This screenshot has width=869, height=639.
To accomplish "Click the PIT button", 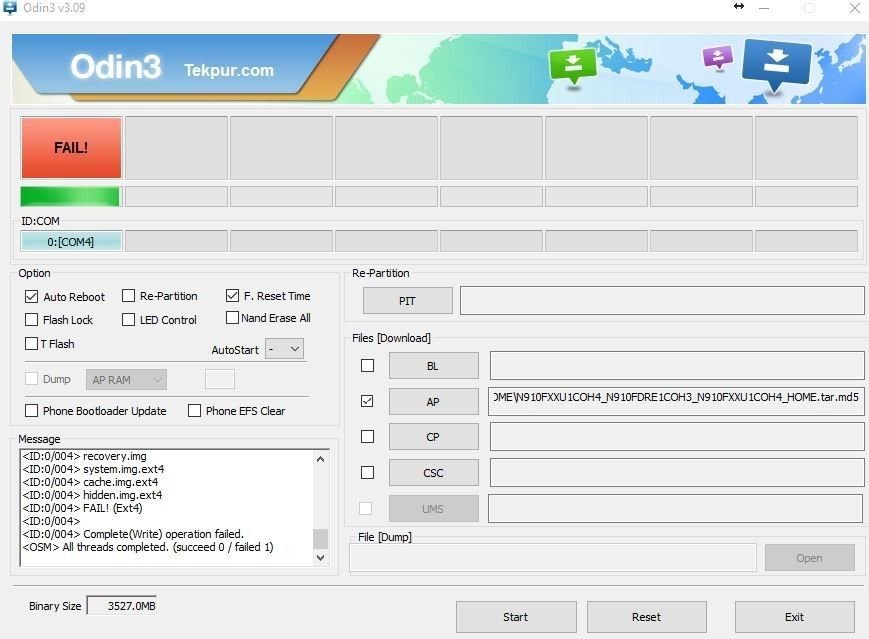I will [x=407, y=301].
